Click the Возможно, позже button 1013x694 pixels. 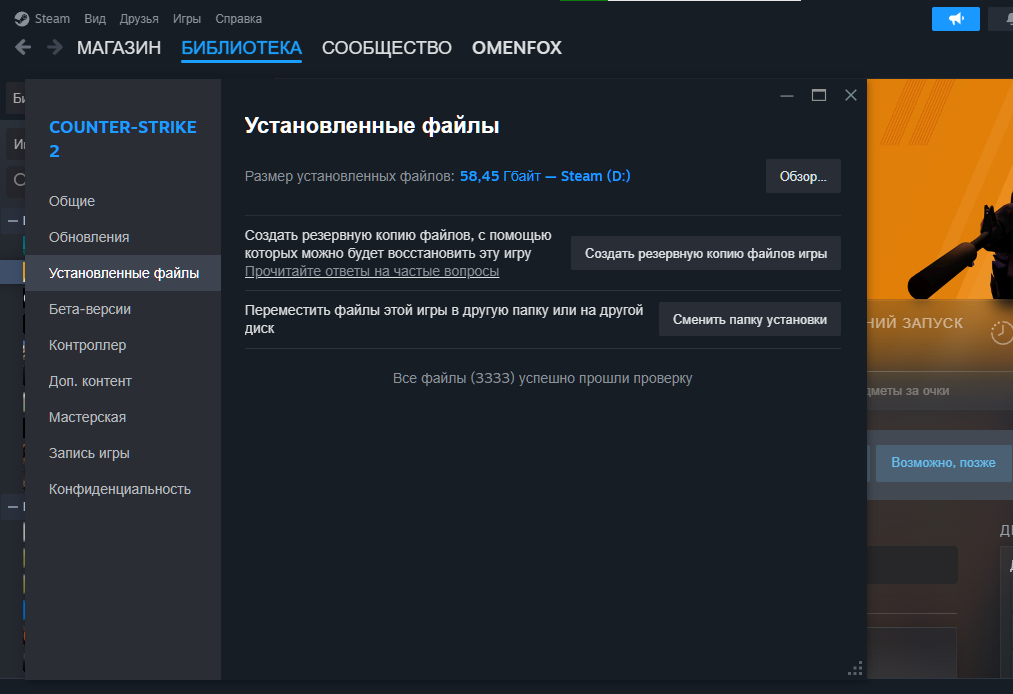(943, 463)
